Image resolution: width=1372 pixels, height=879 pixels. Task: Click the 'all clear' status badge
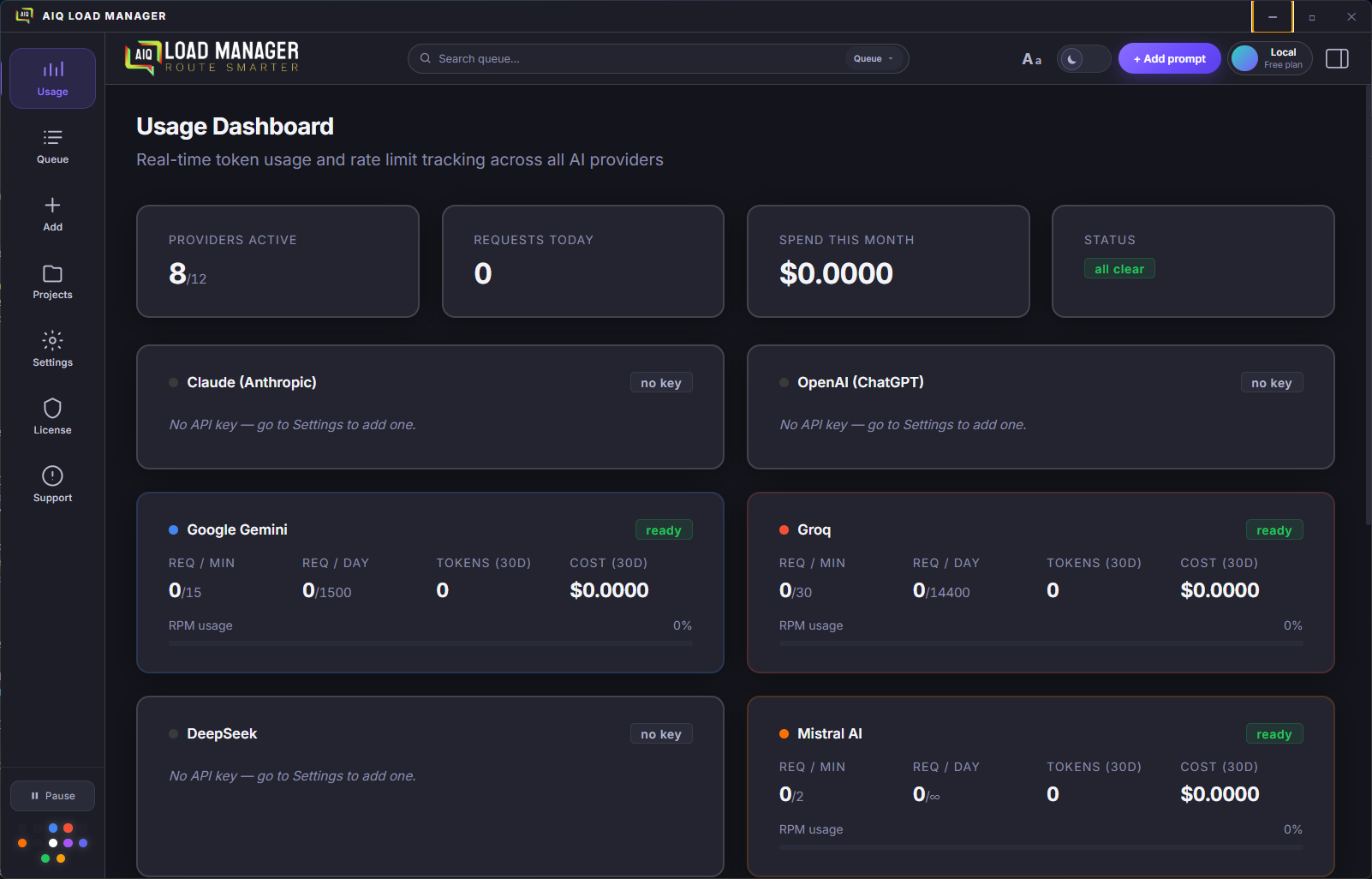point(1119,269)
